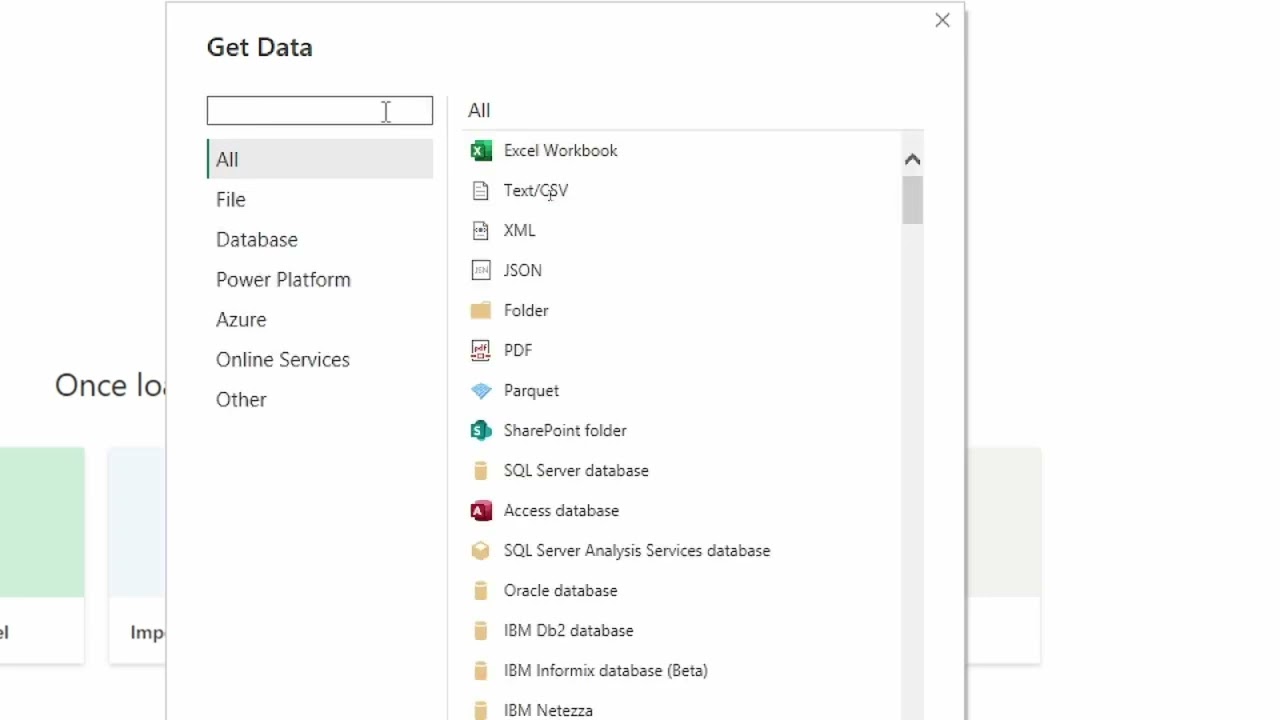The image size is (1280, 720).
Task: Focus the Get Data search box
Action: pyautogui.click(x=320, y=110)
